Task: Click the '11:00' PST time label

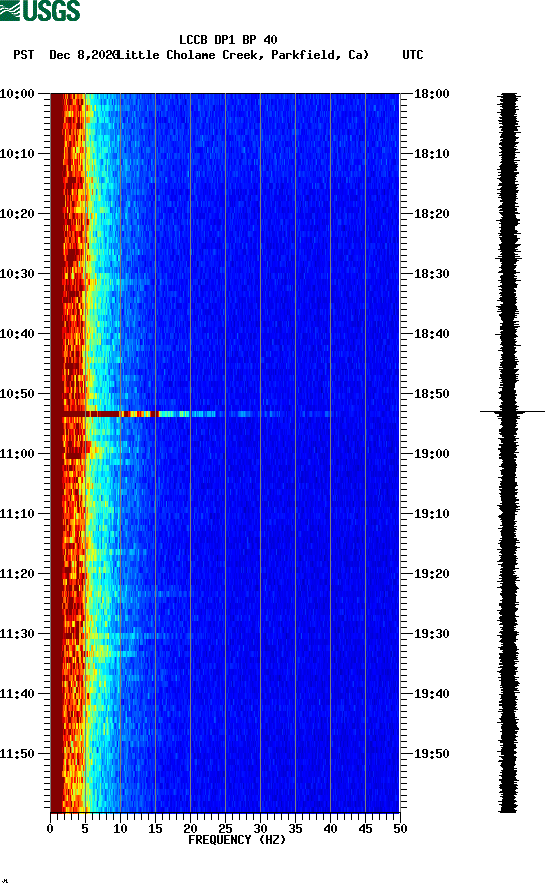Action: pyautogui.click(x=17, y=453)
